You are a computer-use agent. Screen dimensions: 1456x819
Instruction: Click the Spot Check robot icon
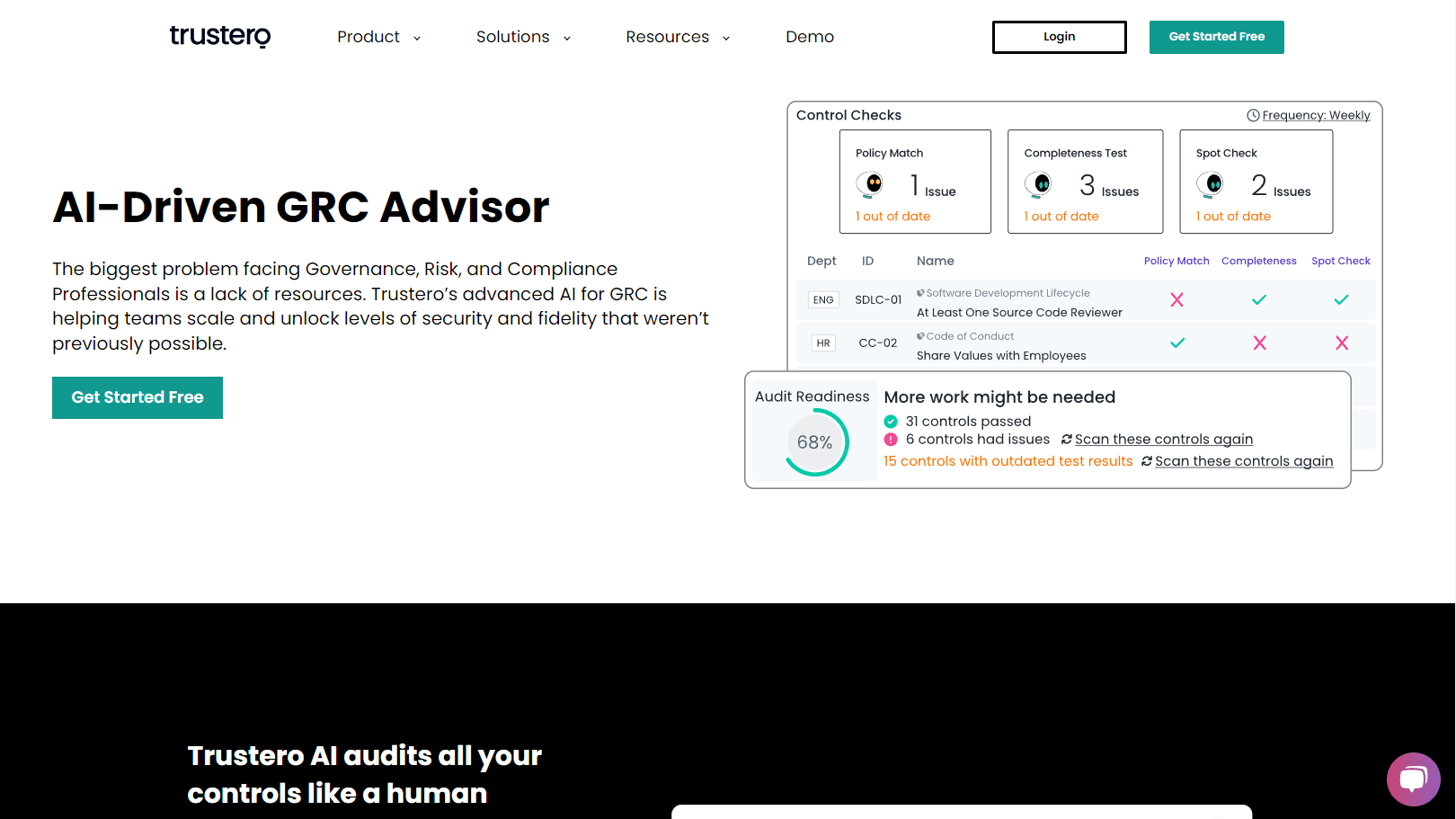(x=1210, y=184)
